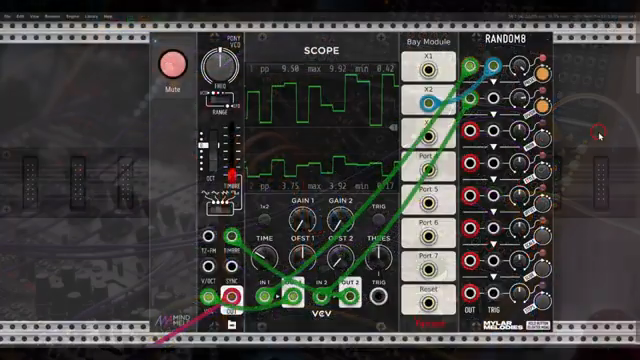Open the File menu
This screenshot has height=360, width=640.
coord(7,17)
